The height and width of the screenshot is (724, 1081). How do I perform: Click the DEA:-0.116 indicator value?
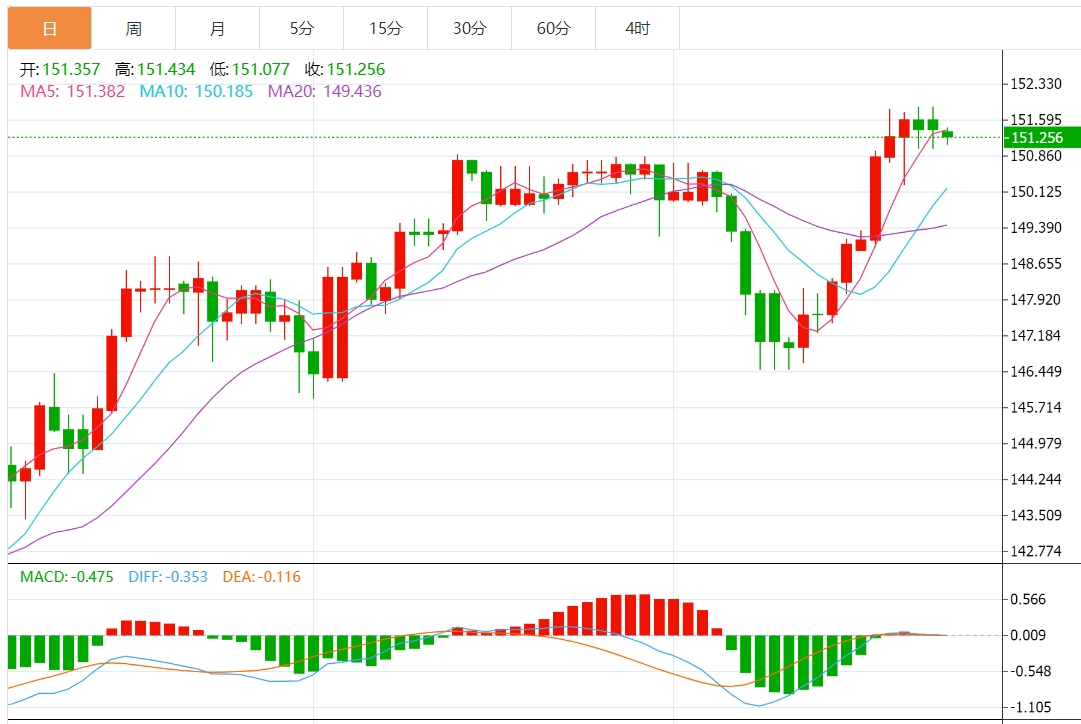click(262, 576)
